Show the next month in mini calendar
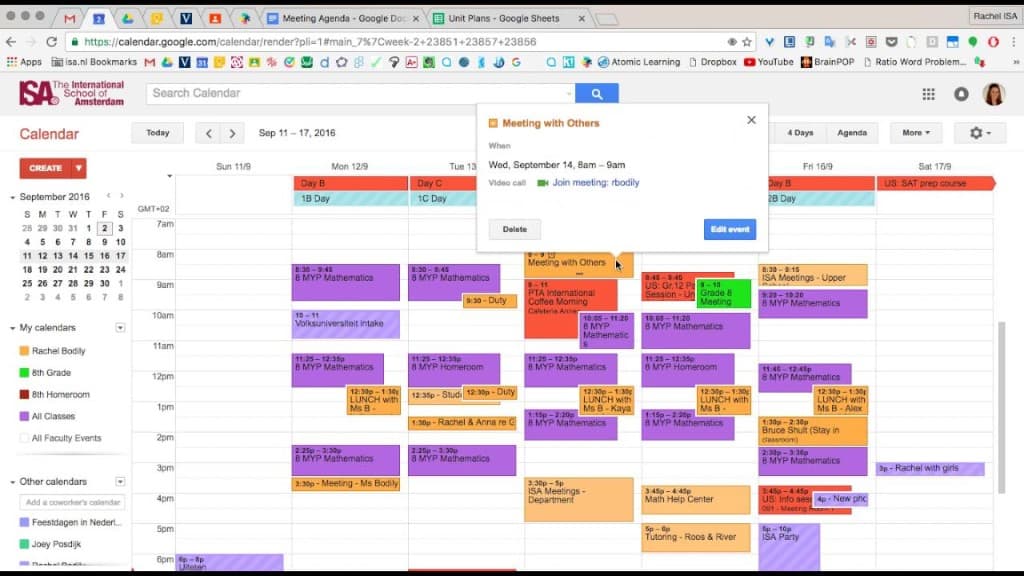 pos(121,196)
